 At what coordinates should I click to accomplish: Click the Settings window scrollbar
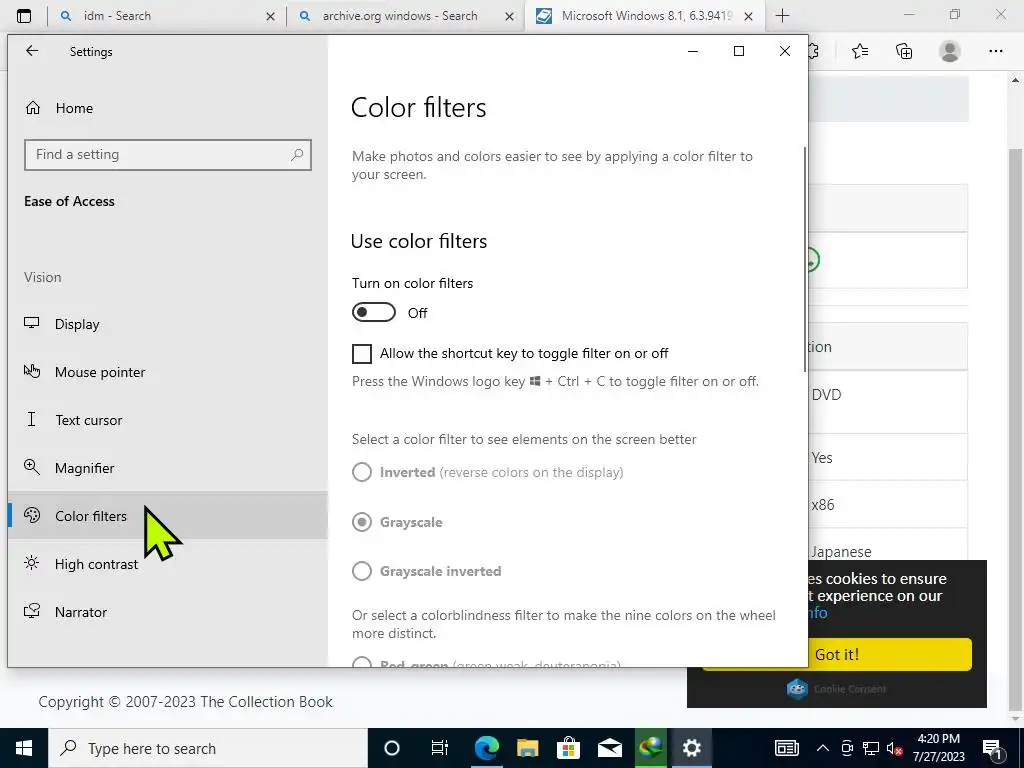(x=805, y=260)
